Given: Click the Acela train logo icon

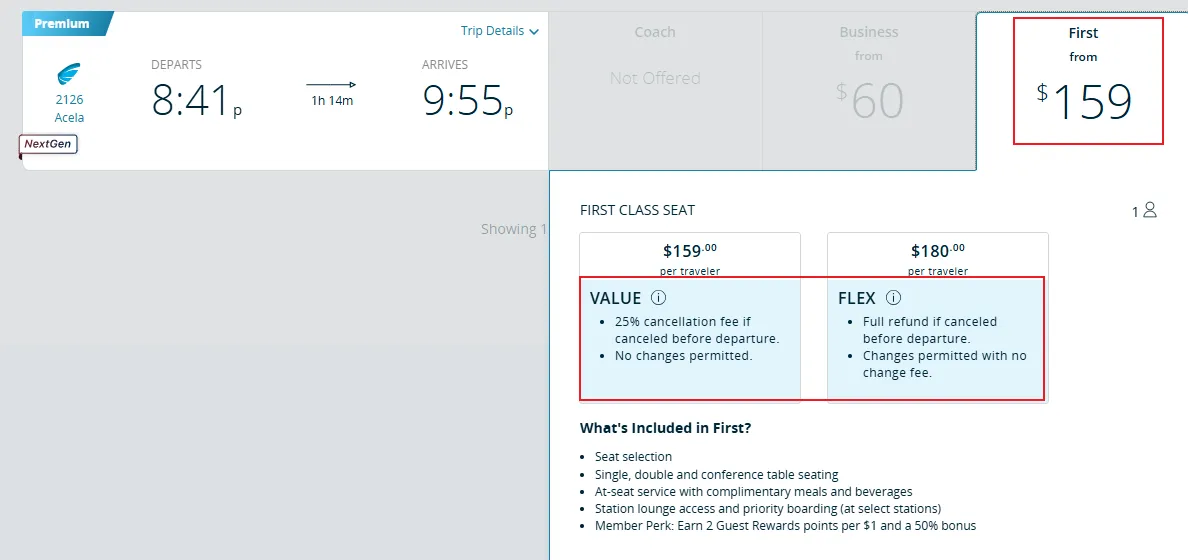Looking at the screenshot, I should tap(69, 74).
